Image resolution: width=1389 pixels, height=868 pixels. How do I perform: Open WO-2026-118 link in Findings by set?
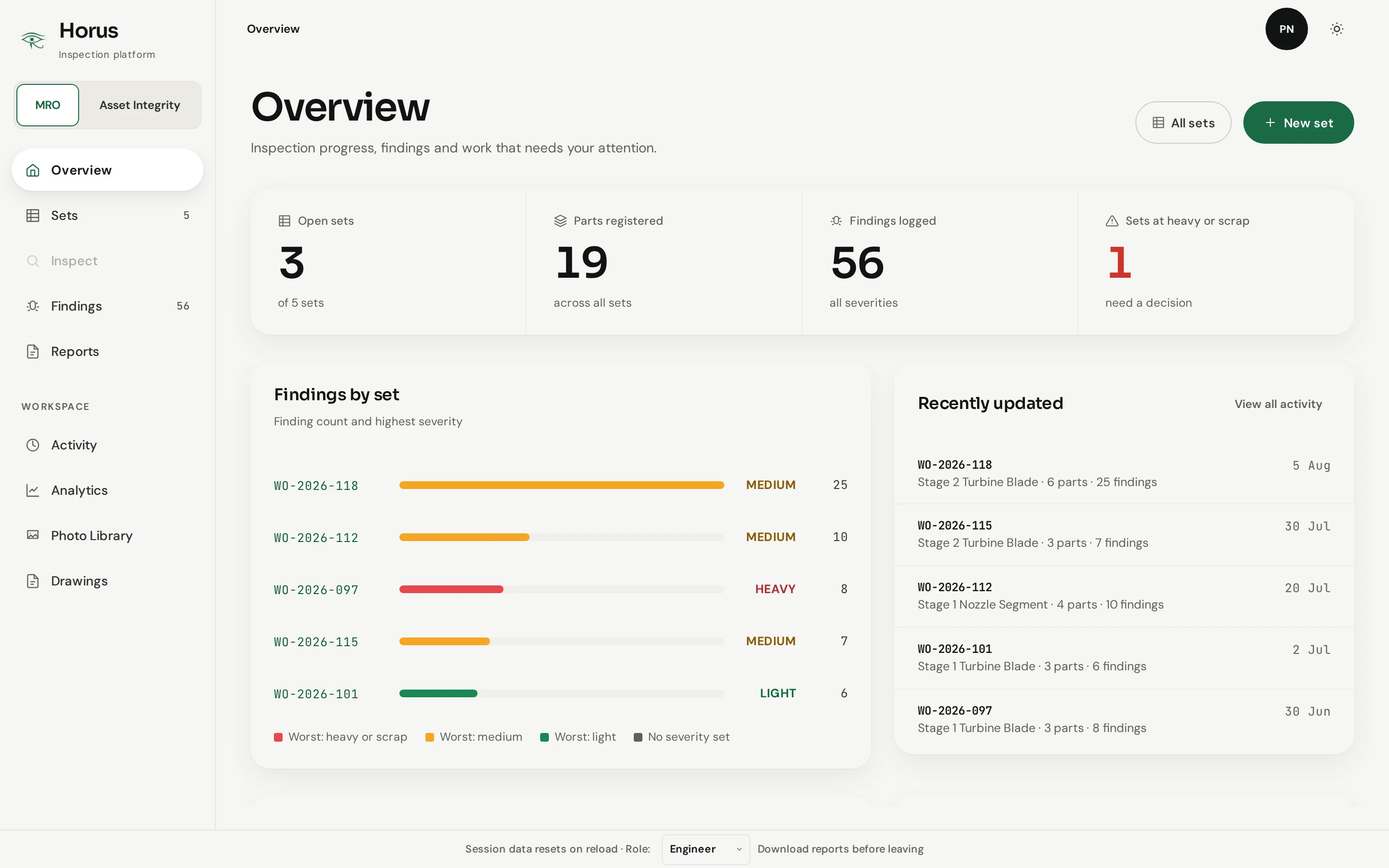(x=316, y=486)
